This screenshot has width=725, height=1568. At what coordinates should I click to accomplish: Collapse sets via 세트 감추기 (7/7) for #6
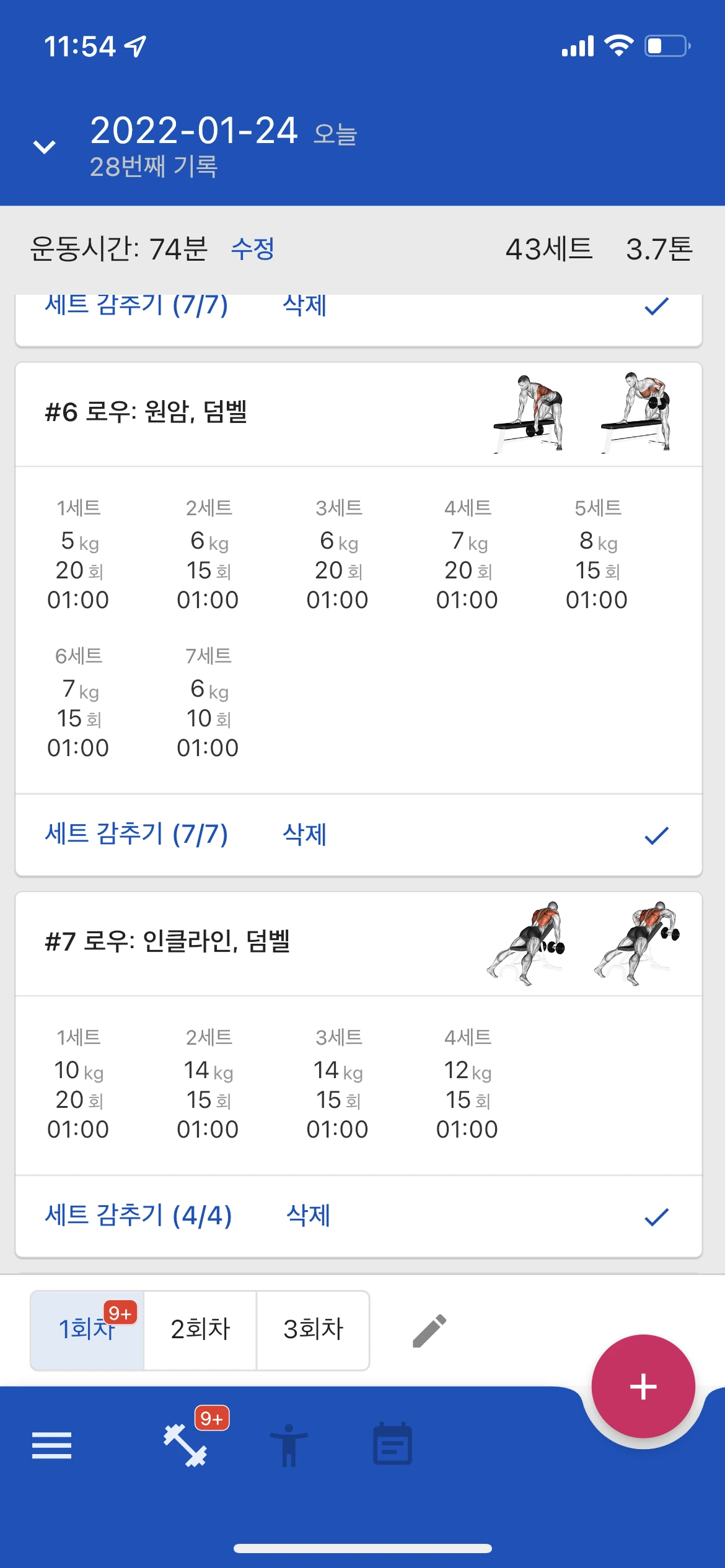coord(136,834)
